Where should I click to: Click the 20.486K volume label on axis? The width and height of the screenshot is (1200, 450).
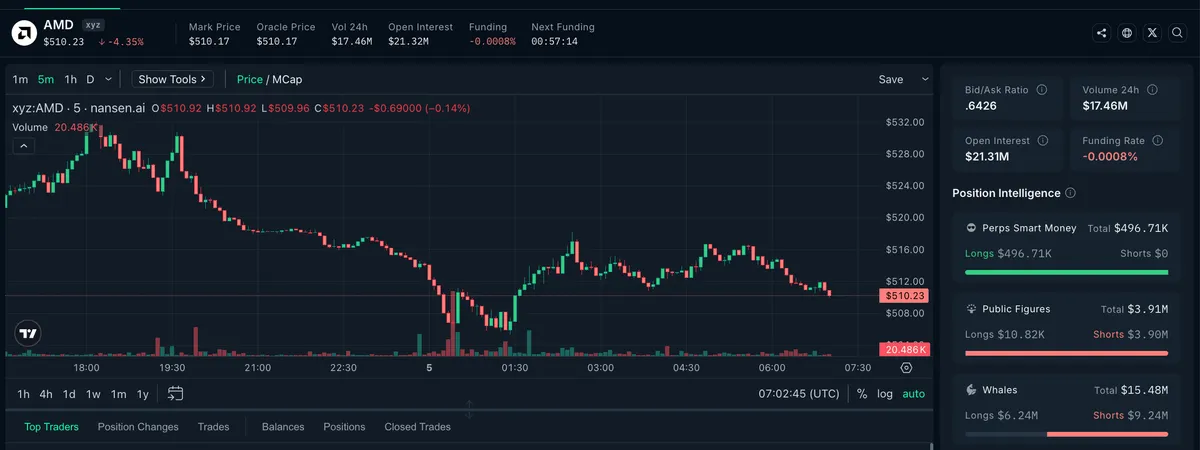pos(903,349)
